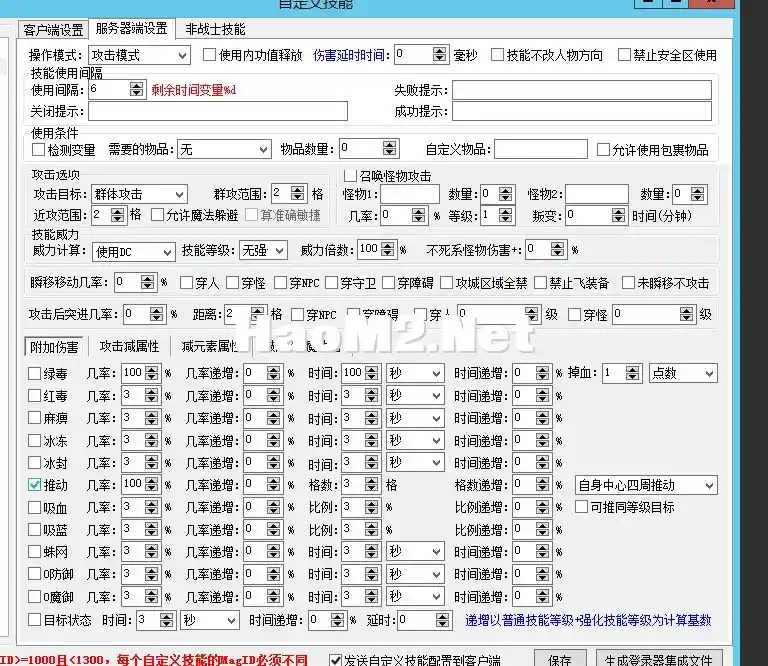Screen dimensions: 768x666
Task: Adjust the 红毒 几率 spinner
Action: 152,395
